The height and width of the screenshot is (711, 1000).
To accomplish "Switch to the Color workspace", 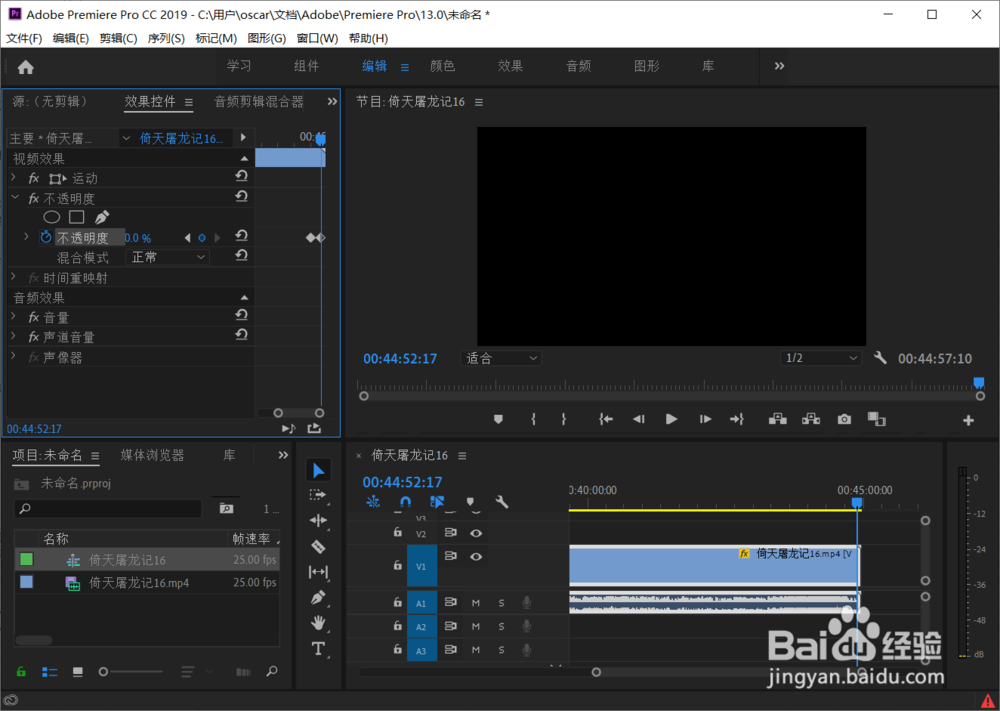I will click(x=443, y=66).
